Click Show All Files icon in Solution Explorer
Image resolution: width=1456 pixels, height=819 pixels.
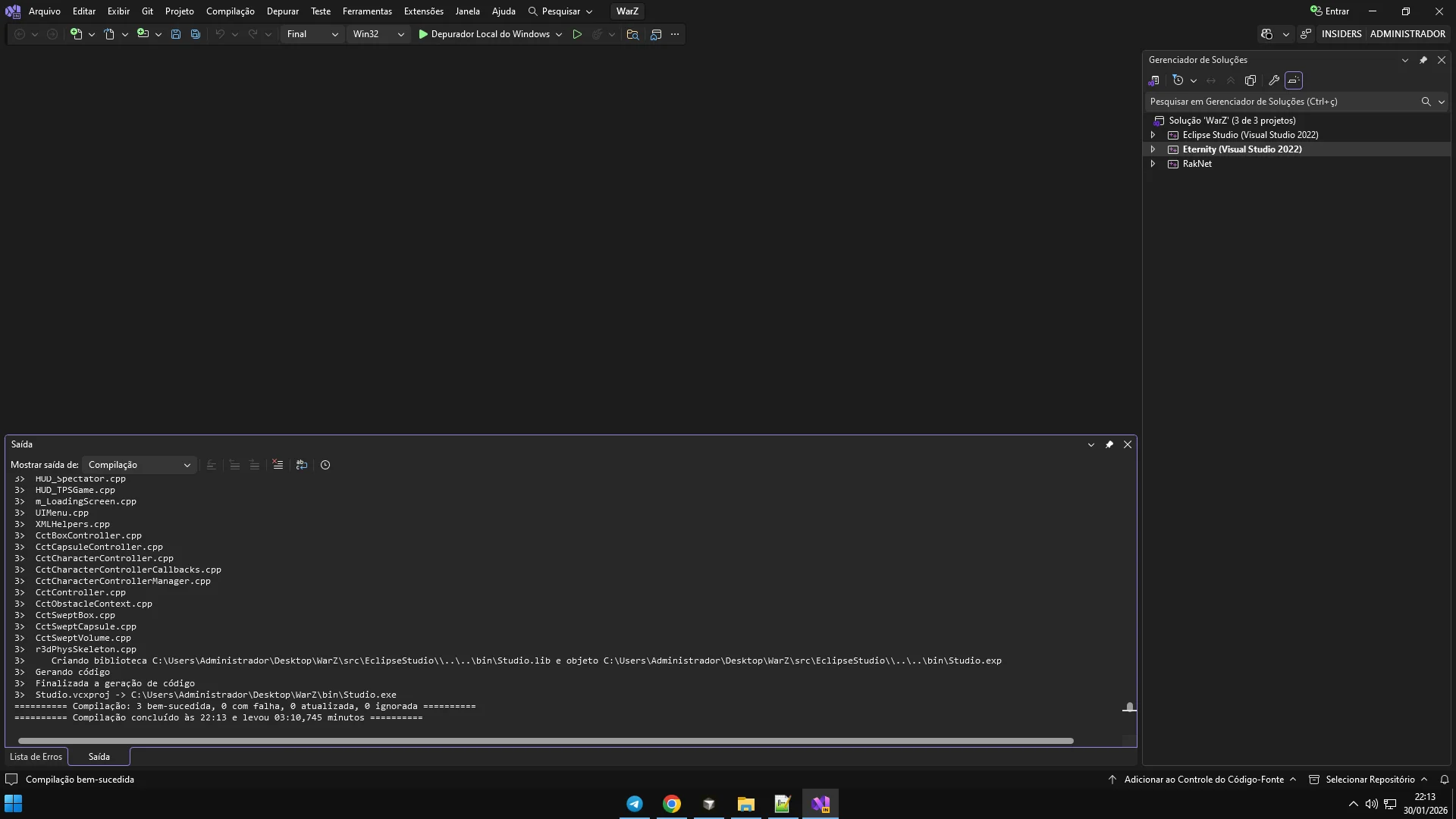pos(1250,80)
